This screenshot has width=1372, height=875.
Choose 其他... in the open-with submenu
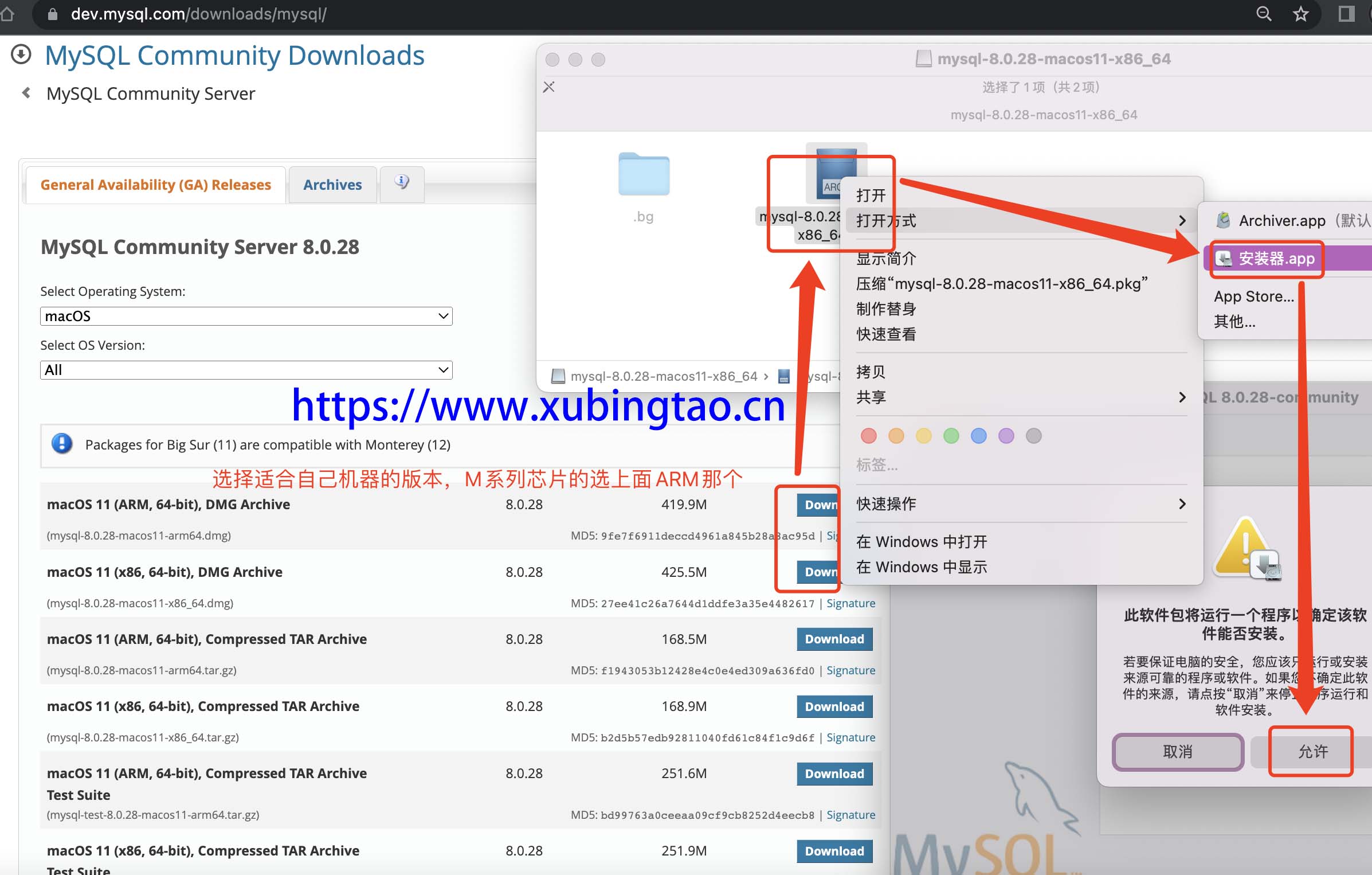[1234, 322]
